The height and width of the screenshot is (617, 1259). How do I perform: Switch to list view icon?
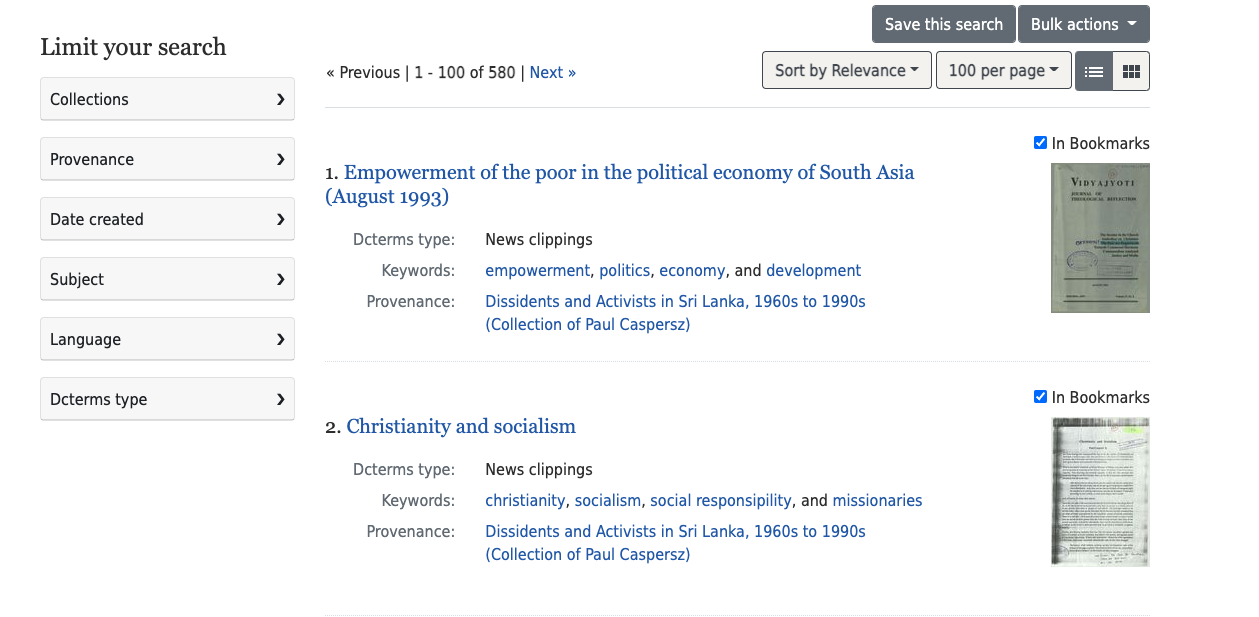[1094, 71]
